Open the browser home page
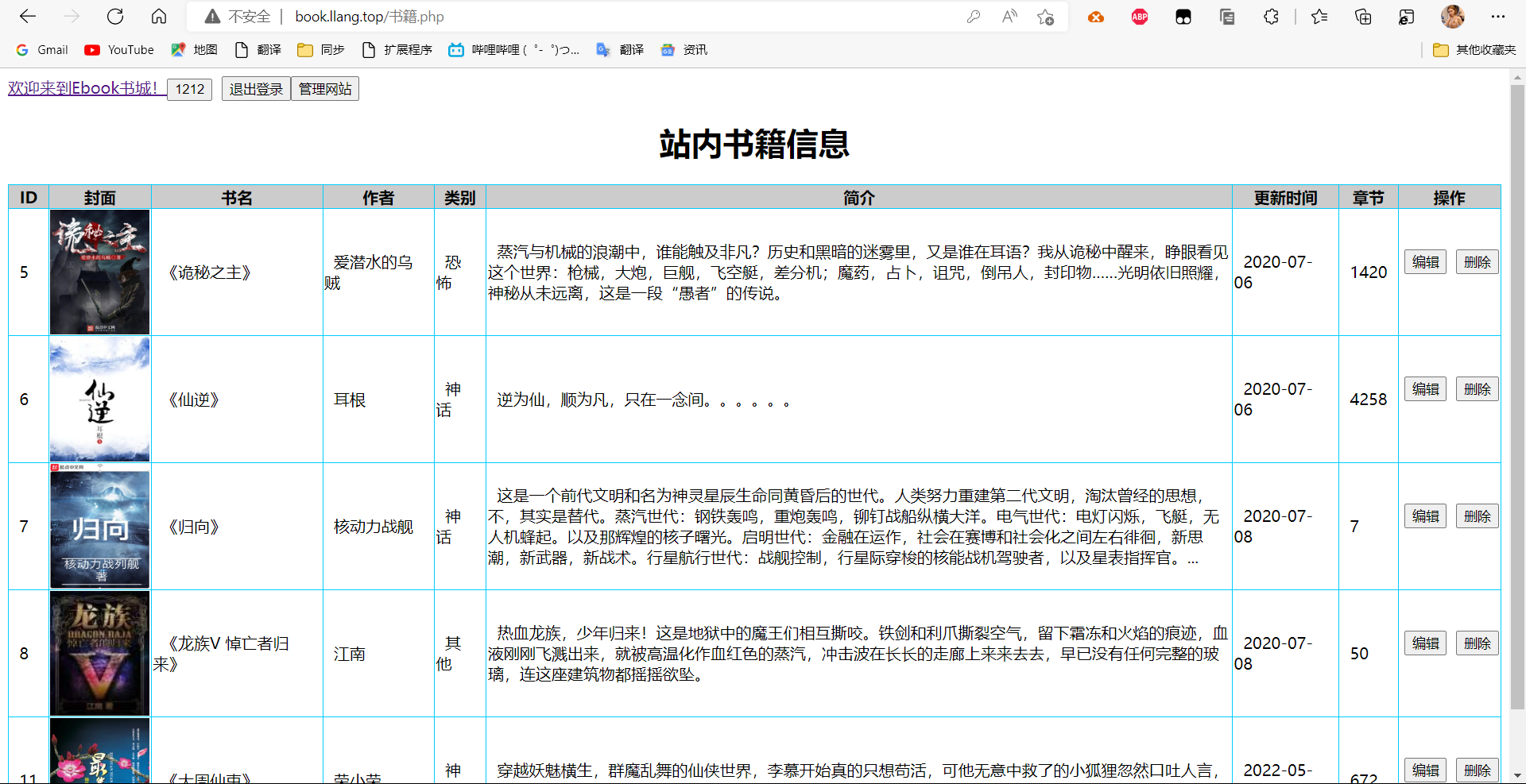1526x784 pixels. point(159,17)
